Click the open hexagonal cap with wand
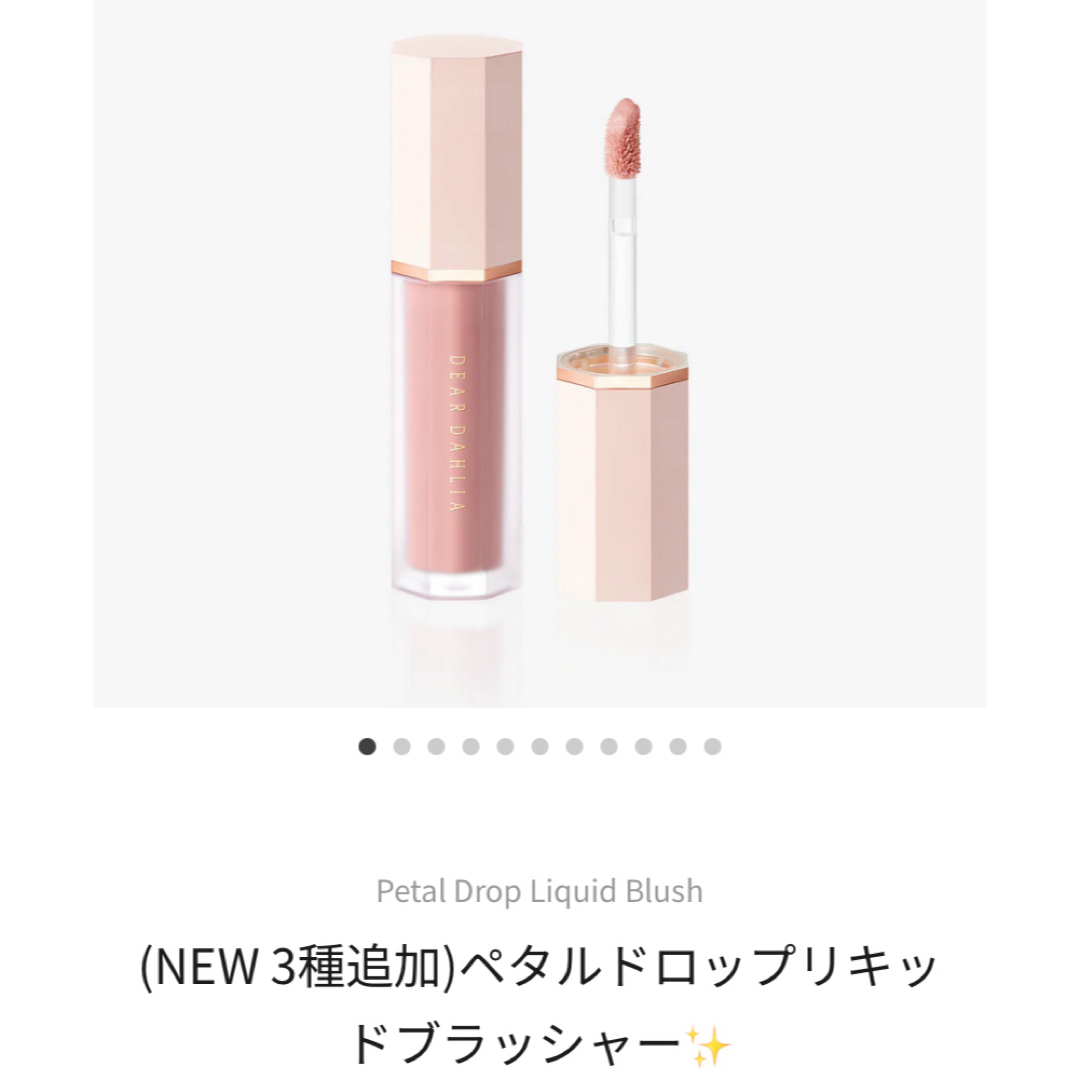 click(x=621, y=474)
